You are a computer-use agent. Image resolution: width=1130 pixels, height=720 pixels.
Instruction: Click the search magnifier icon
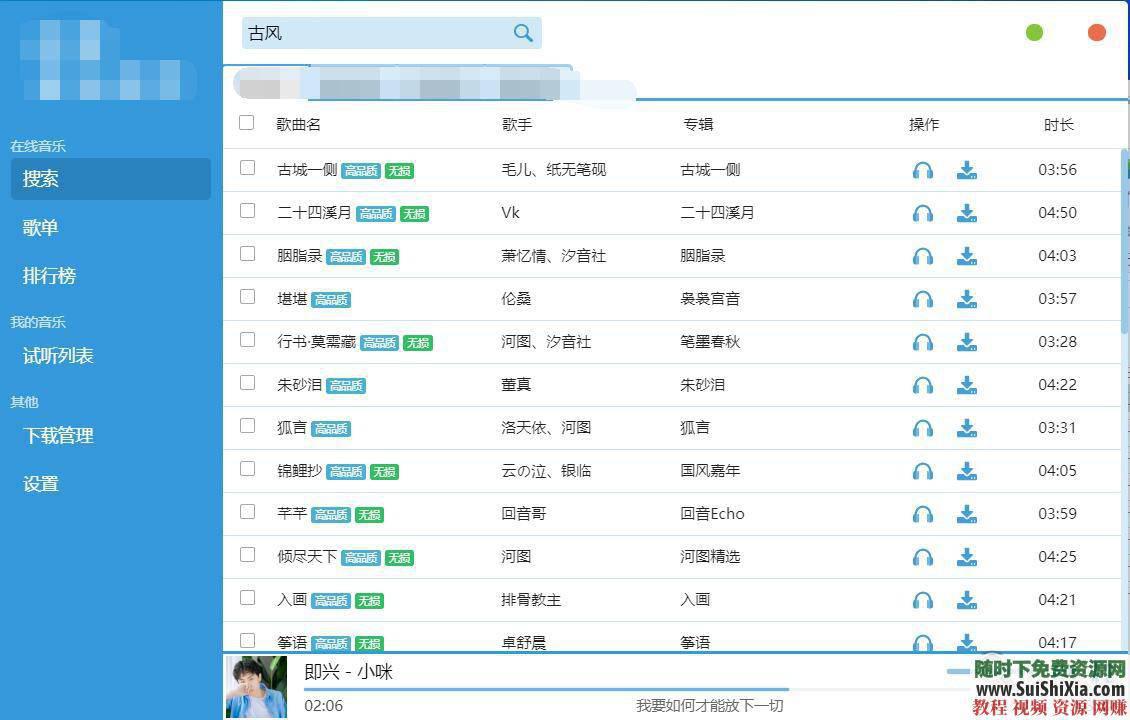[x=523, y=32]
